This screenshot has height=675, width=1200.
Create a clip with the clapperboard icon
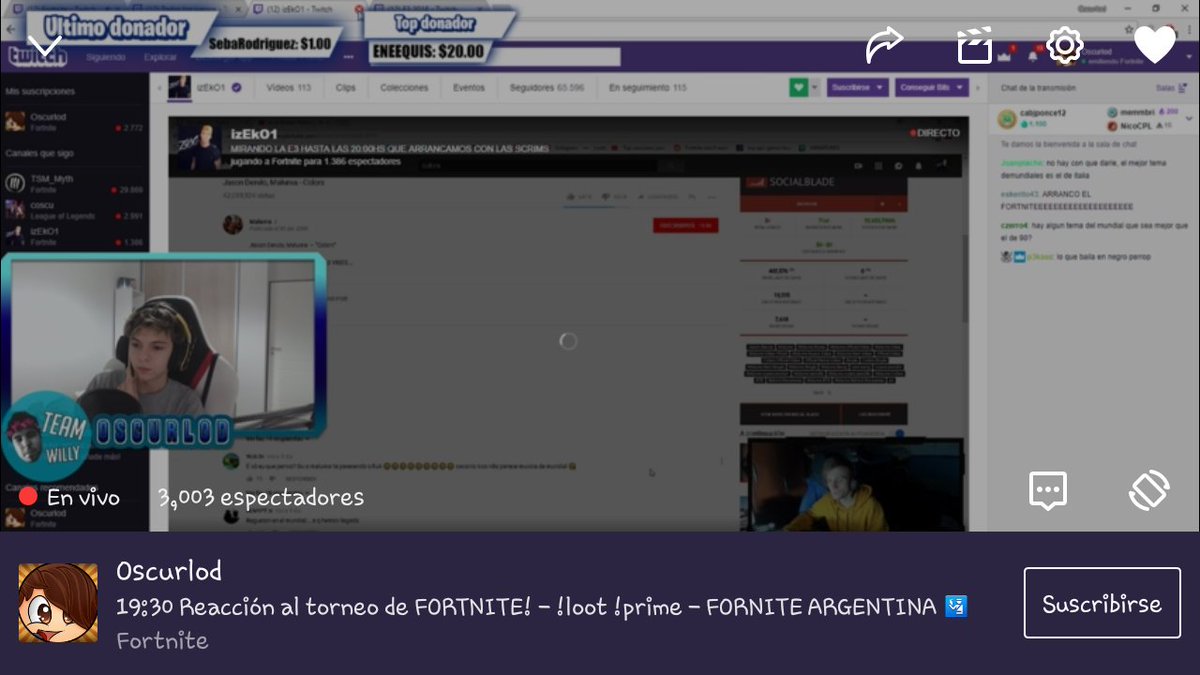pyautogui.click(x=975, y=46)
